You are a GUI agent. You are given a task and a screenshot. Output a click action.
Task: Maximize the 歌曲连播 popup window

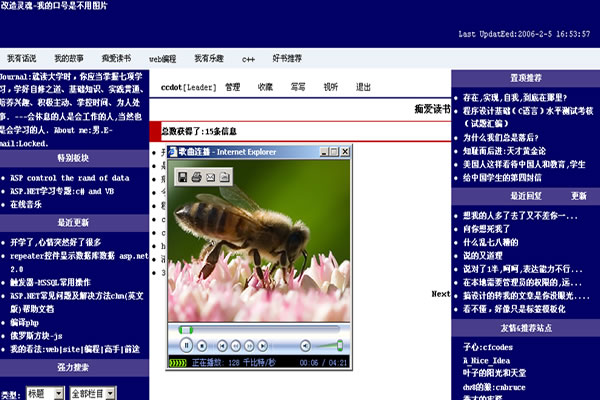pyautogui.click(x=334, y=152)
